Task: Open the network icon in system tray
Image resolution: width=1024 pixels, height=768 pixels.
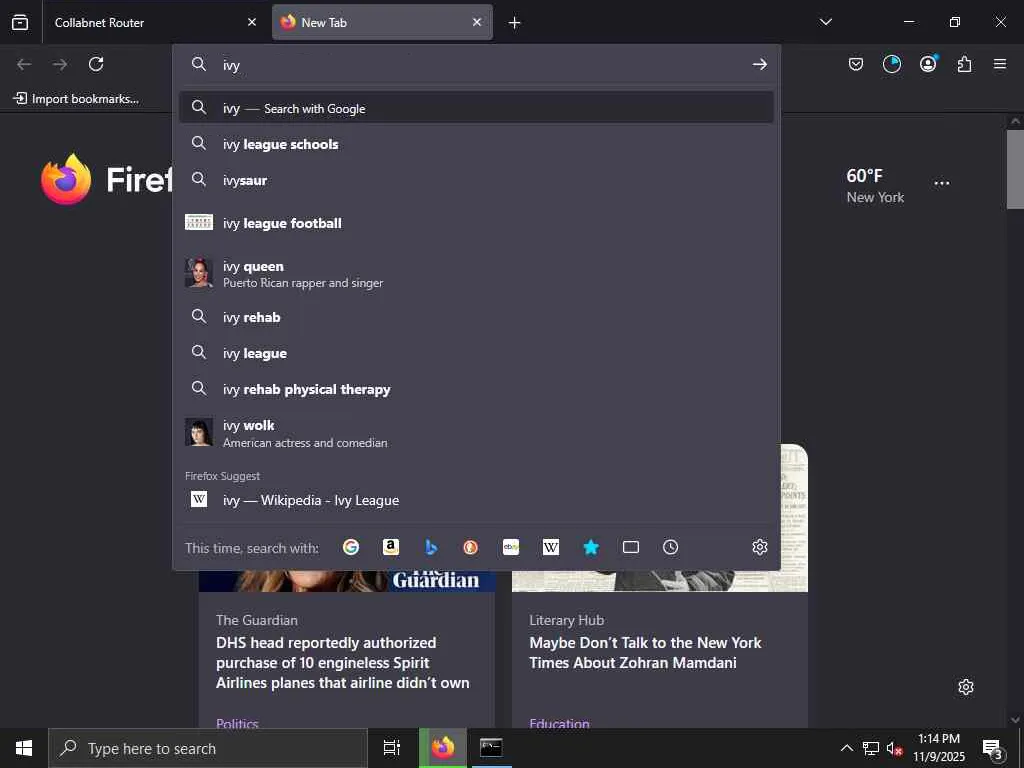Action: pyautogui.click(x=871, y=748)
